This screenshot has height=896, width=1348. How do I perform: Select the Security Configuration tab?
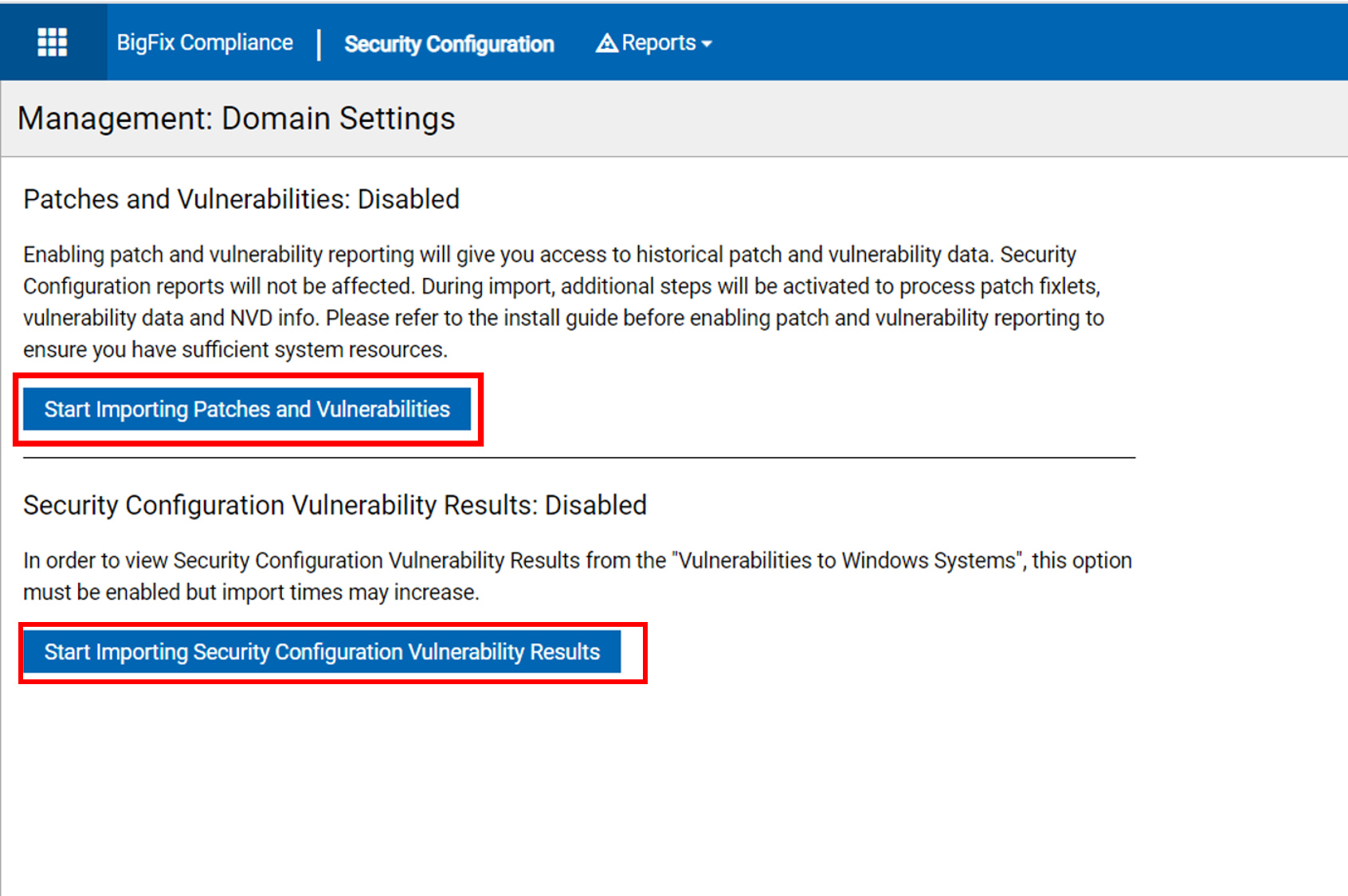[x=449, y=45]
